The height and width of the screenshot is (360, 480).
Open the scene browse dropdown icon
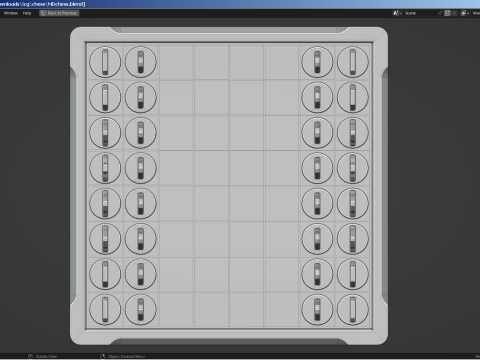(397, 13)
